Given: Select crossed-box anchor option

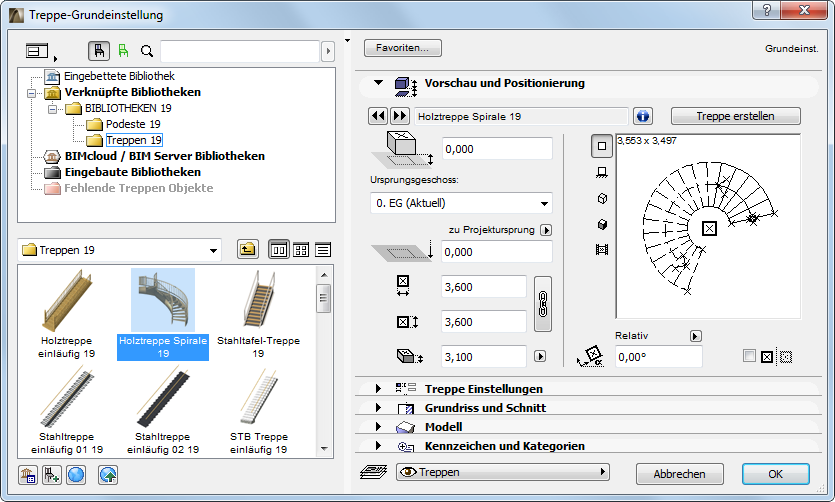Looking at the screenshot, I should click(767, 357).
